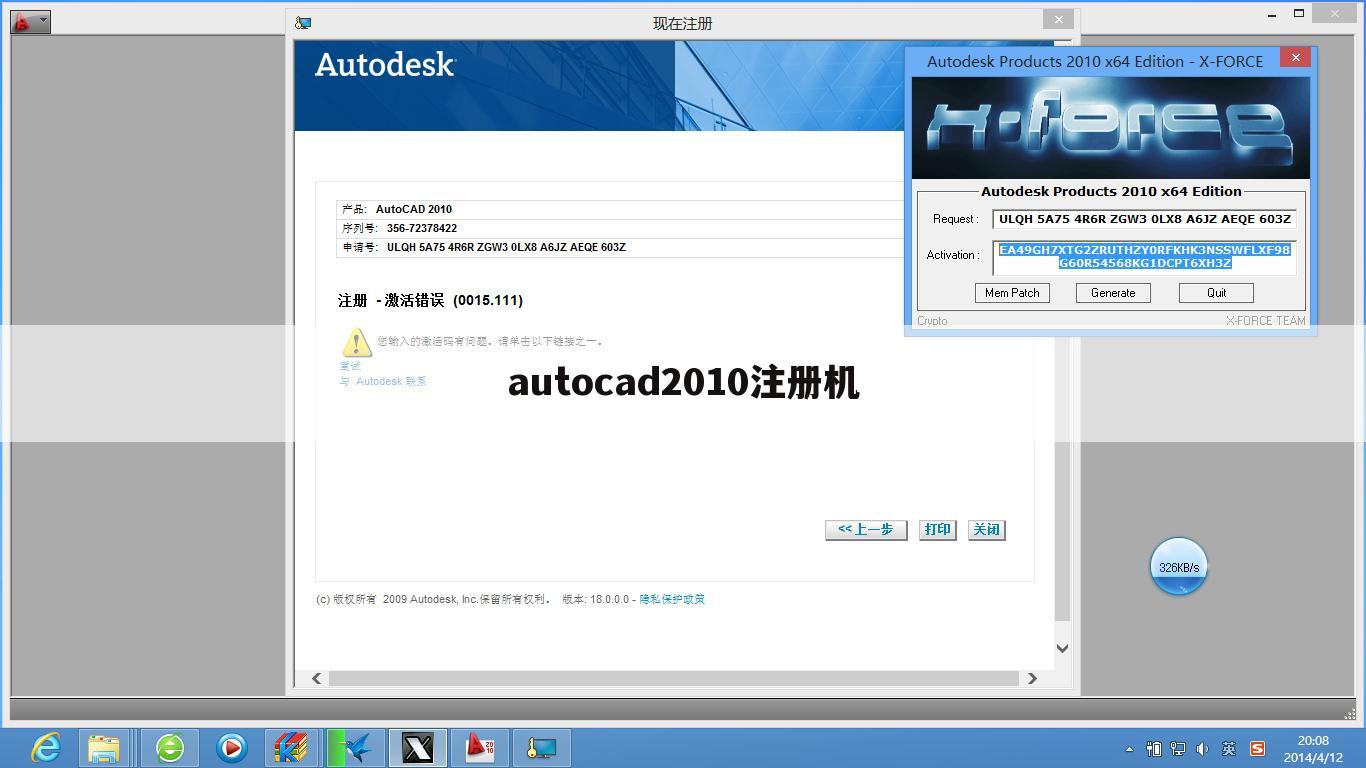1366x768 pixels.
Task: Check the battery power tray icon
Action: click(x=1154, y=748)
